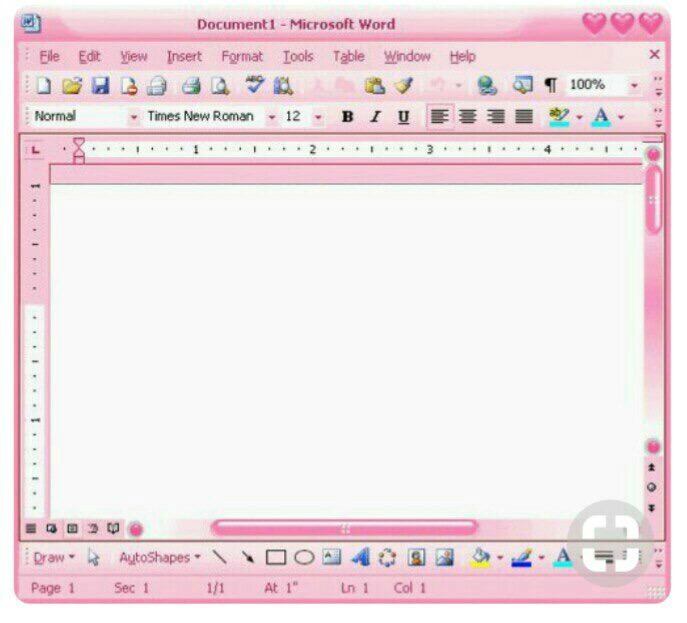
Task: Insert a Text Box
Action: pyautogui.click(x=332, y=557)
